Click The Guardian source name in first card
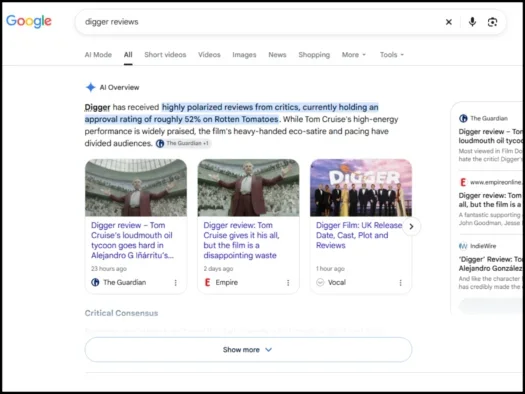The image size is (525, 394). pyautogui.click(x=125, y=282)
